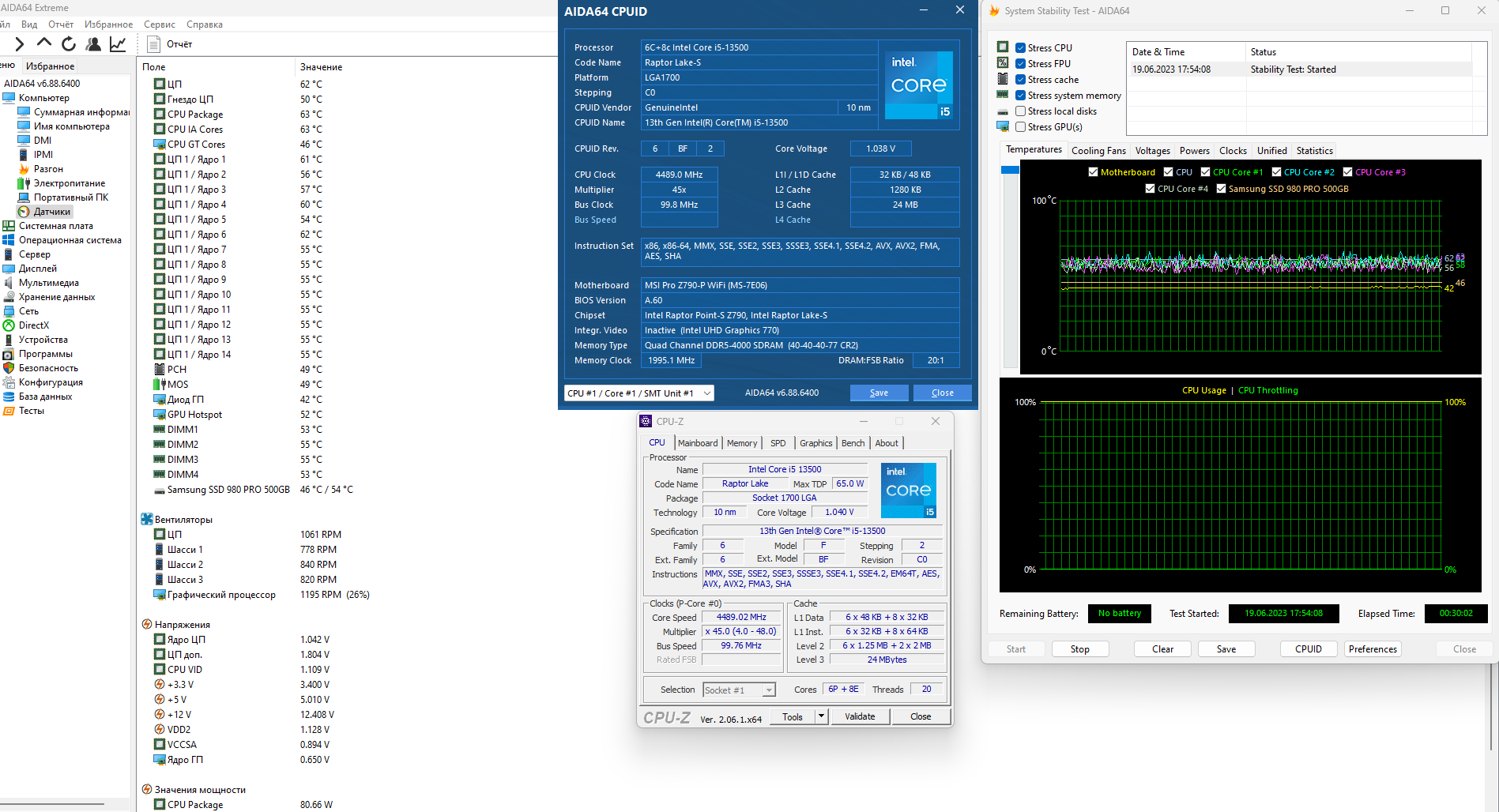
Task: Open the Справка help menu
Action: pyautogui.click(x=205, y=24)
